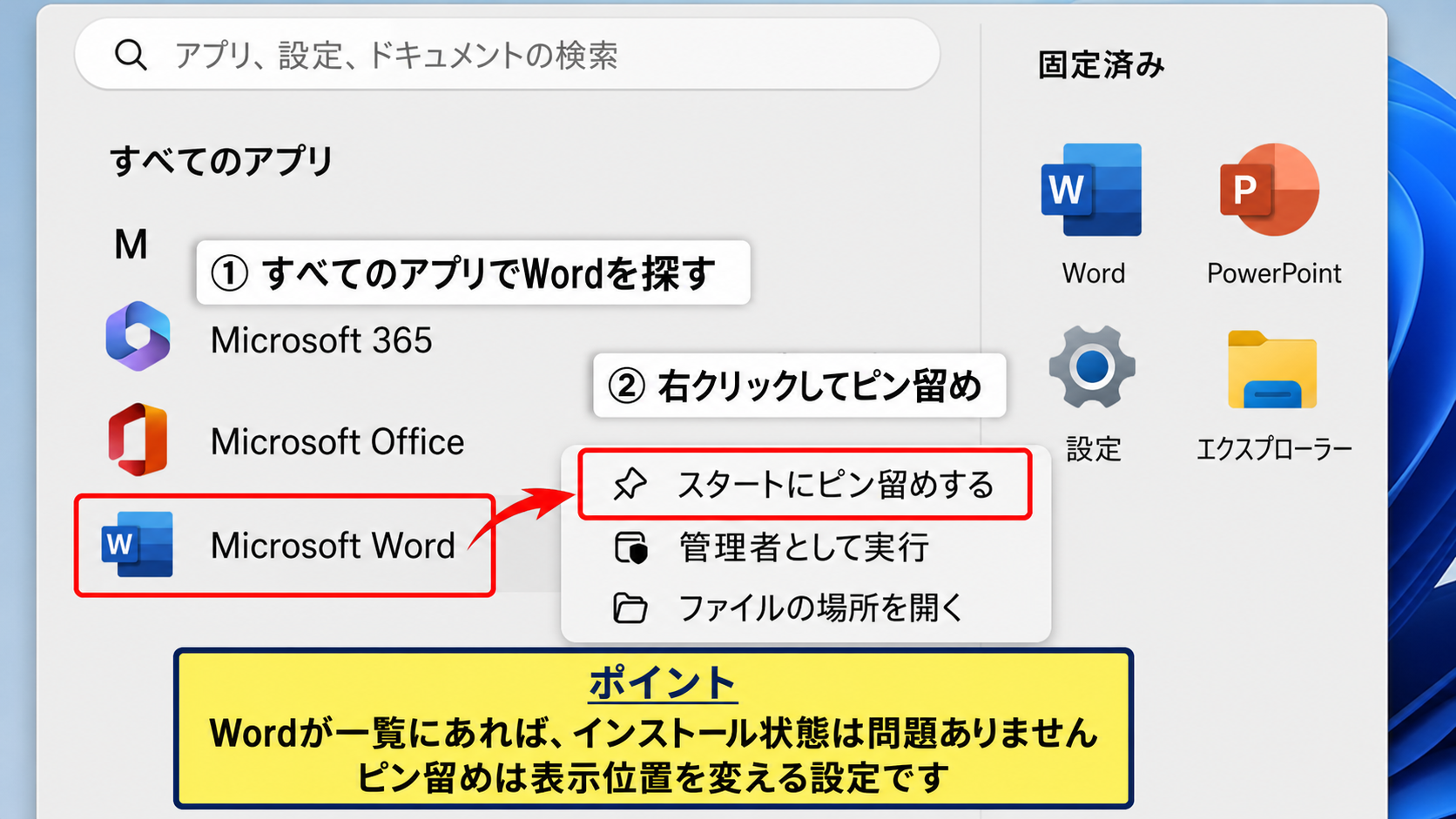1456x819 pixels.
Task: Click the admin shield icon in menu
Action: [630, 548]
